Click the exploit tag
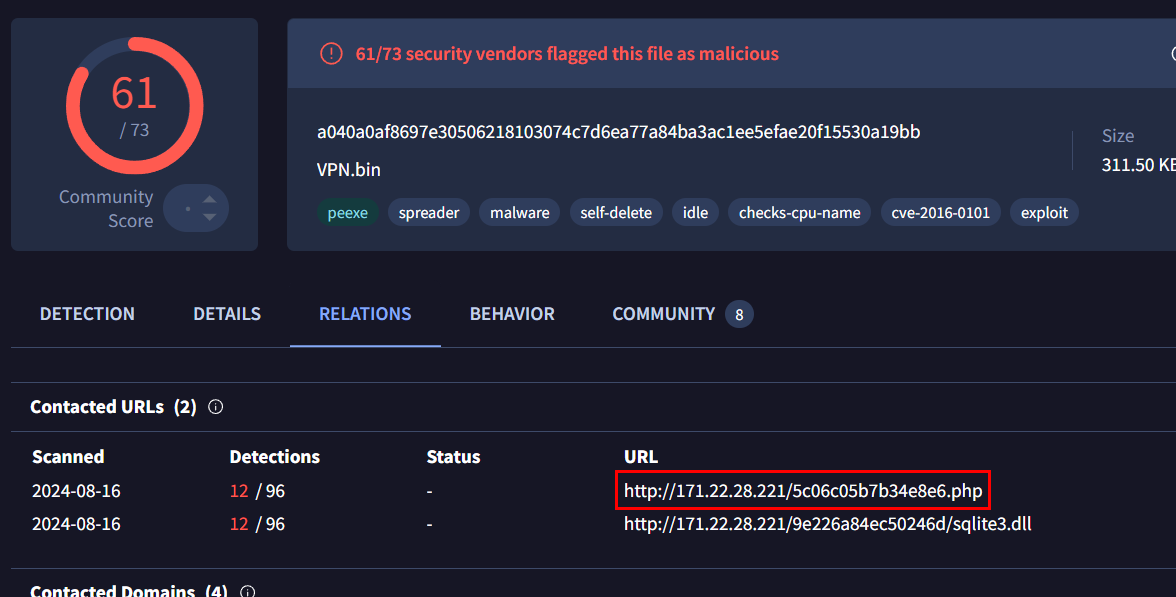Screen dimensions: 1176x597 coord(1044,212)
